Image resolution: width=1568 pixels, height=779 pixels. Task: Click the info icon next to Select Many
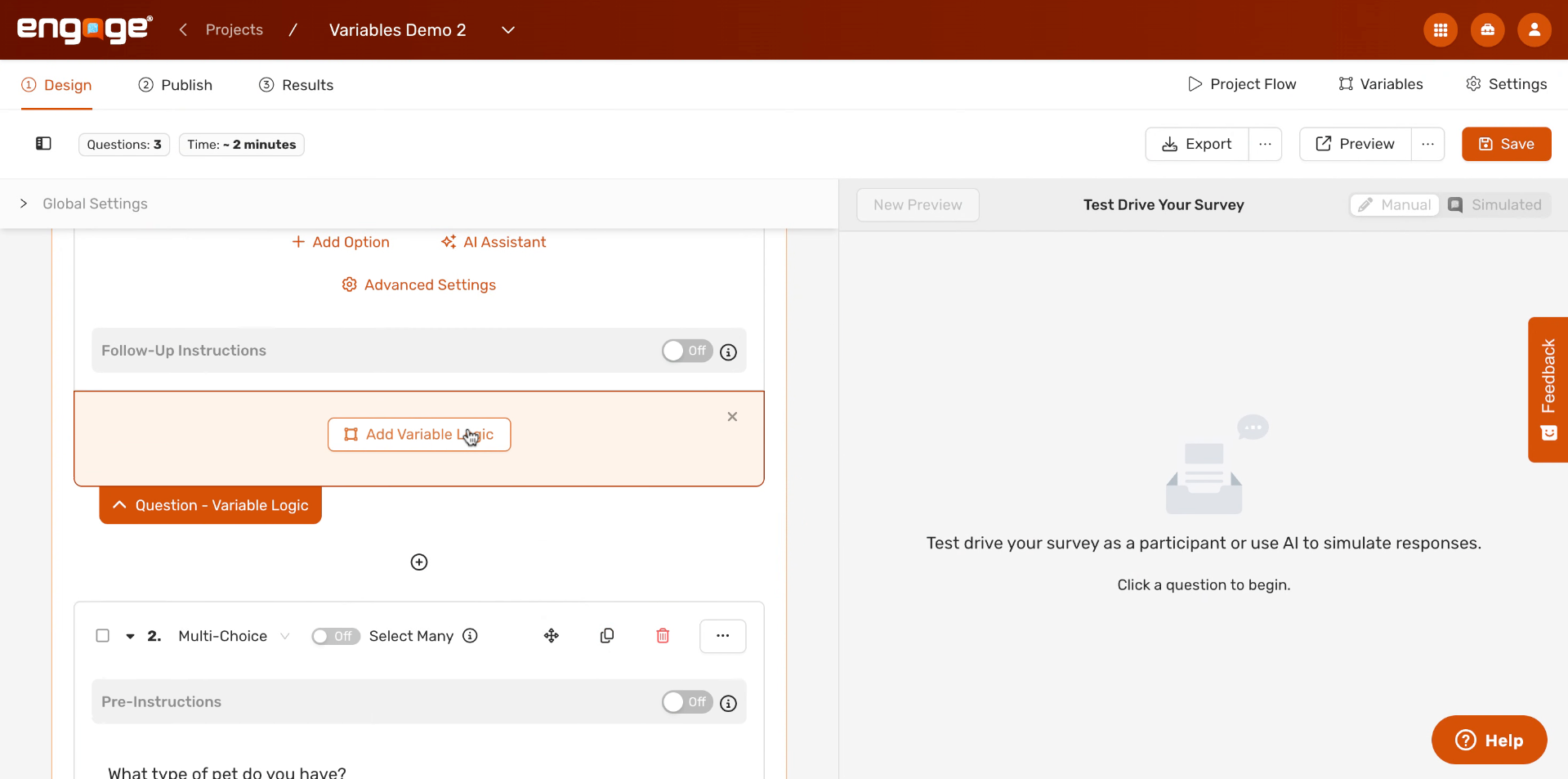tap(470, 635)
